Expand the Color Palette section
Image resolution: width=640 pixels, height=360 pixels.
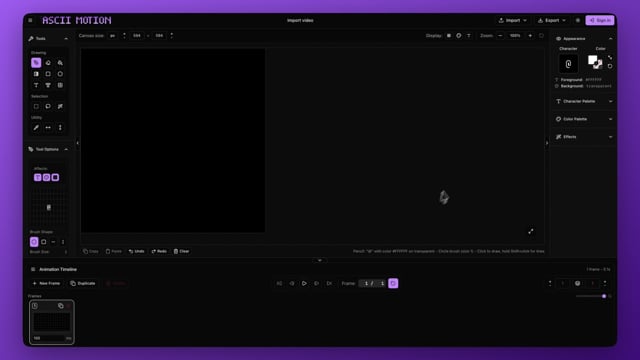[x=611, y=119]
